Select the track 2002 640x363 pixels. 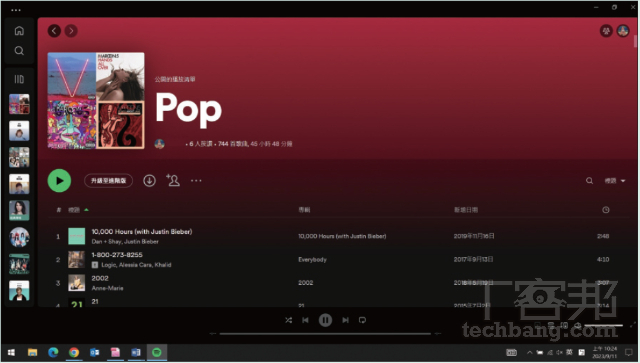pyautogui.click(x=100, y=278)
